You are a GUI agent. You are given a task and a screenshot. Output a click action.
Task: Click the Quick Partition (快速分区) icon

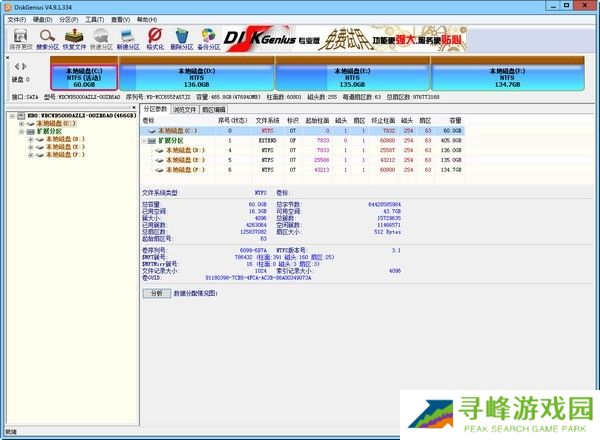[101, 37]
